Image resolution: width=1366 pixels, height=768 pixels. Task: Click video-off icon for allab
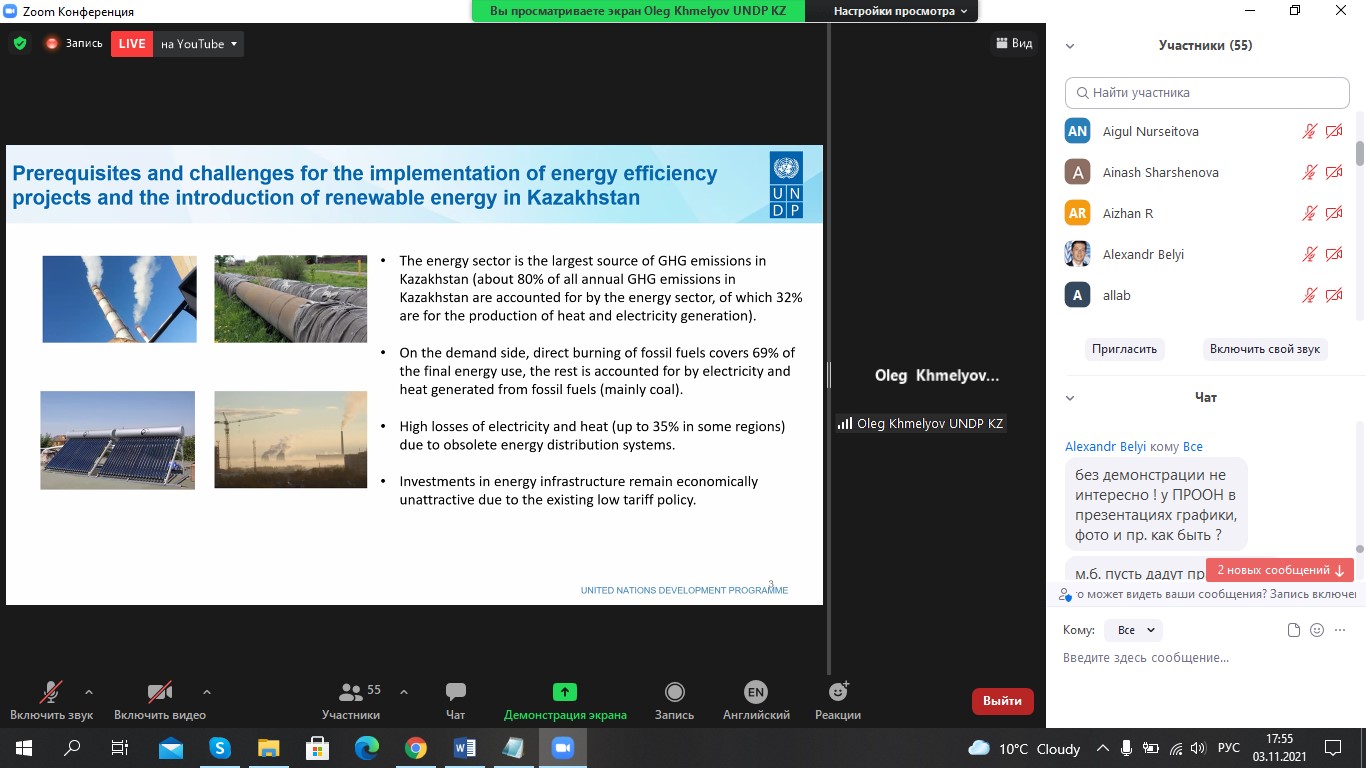point(1334,295)
